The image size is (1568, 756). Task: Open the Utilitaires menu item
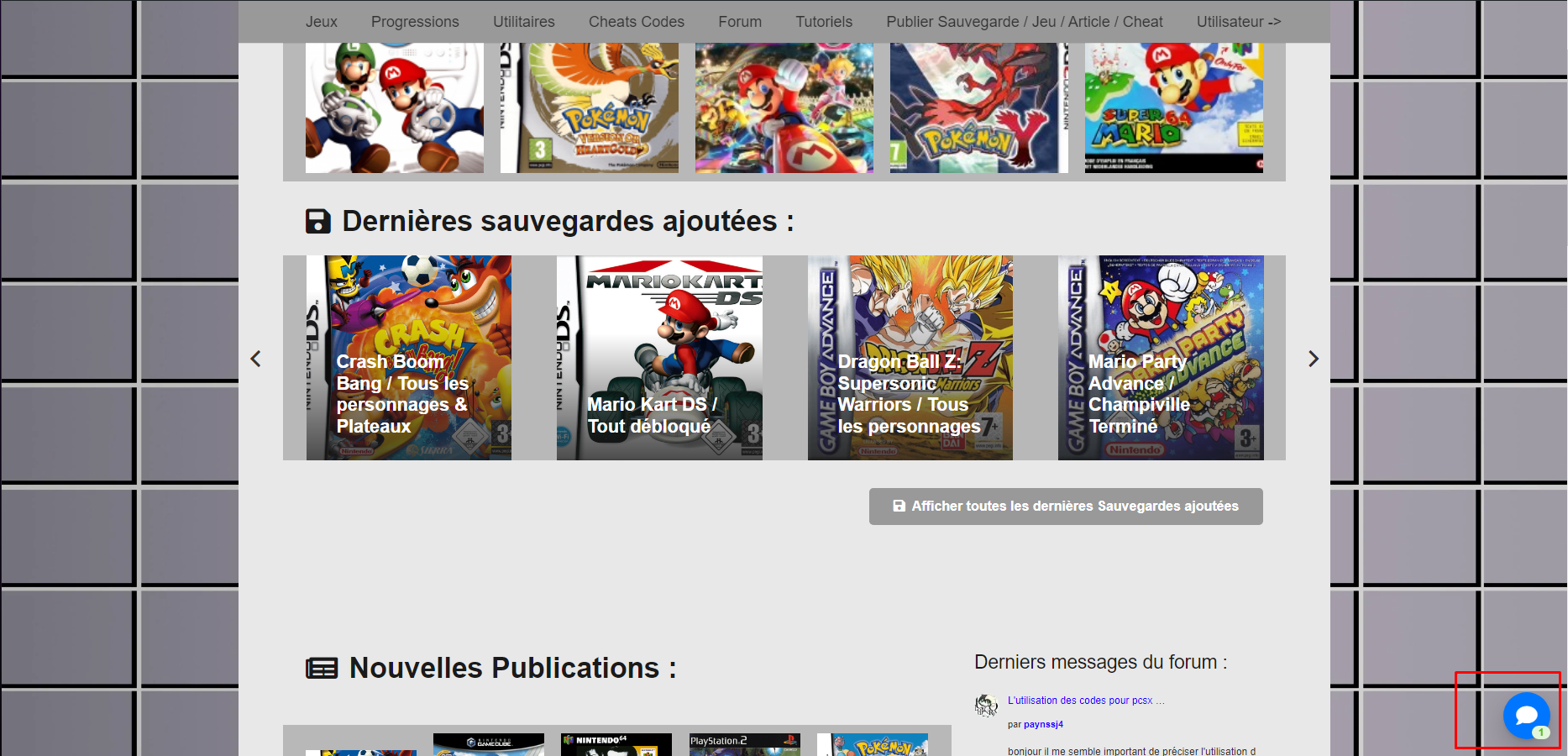pos(524,22)
